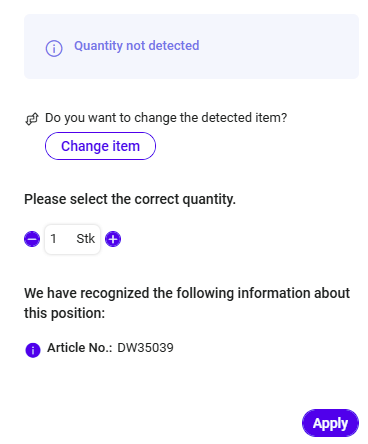Tap the circular minus icon left of quantity

[32, 239]
